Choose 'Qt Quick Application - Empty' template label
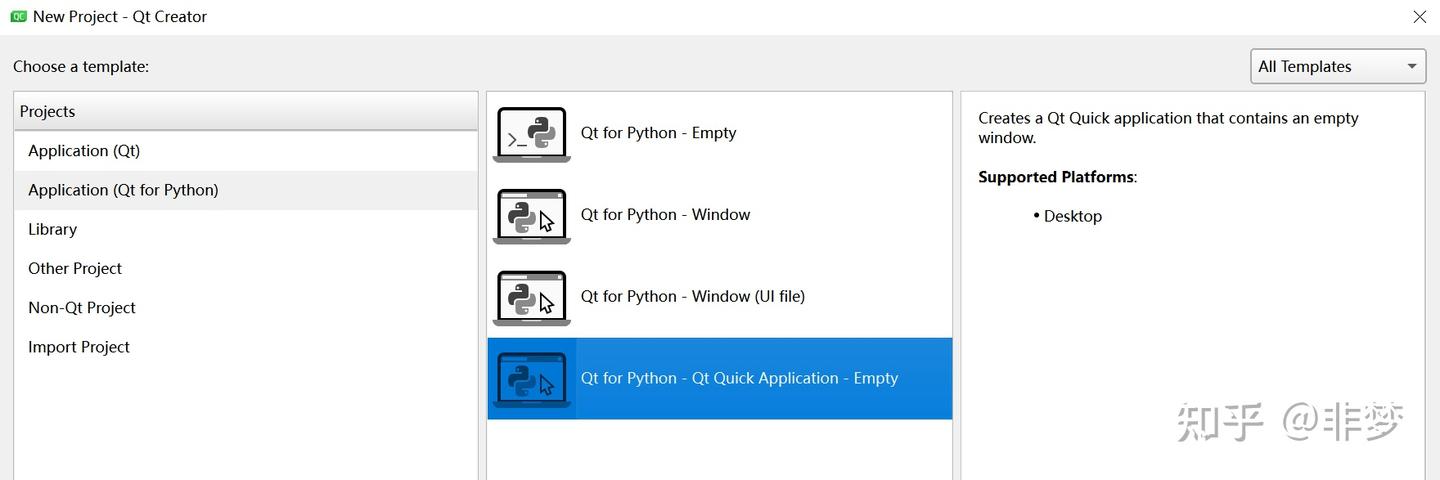Image resolution: width=1440 pixels, height=480 pixels. (739, 378)
